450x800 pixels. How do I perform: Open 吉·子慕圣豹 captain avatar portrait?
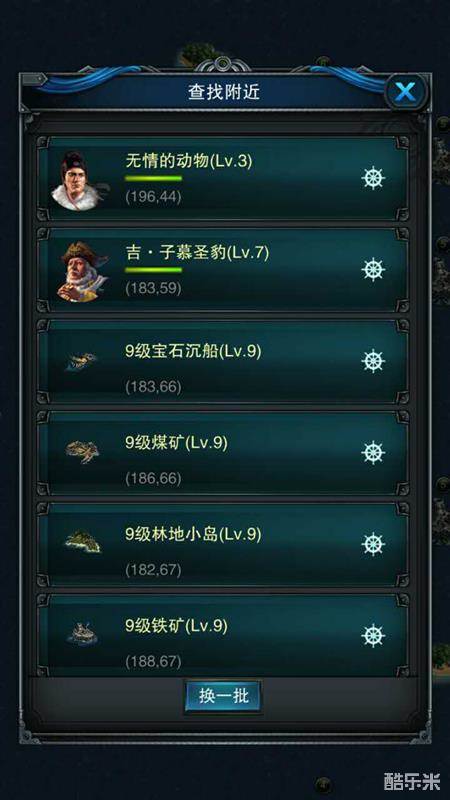pyautogui.click(x=83, y=271)
